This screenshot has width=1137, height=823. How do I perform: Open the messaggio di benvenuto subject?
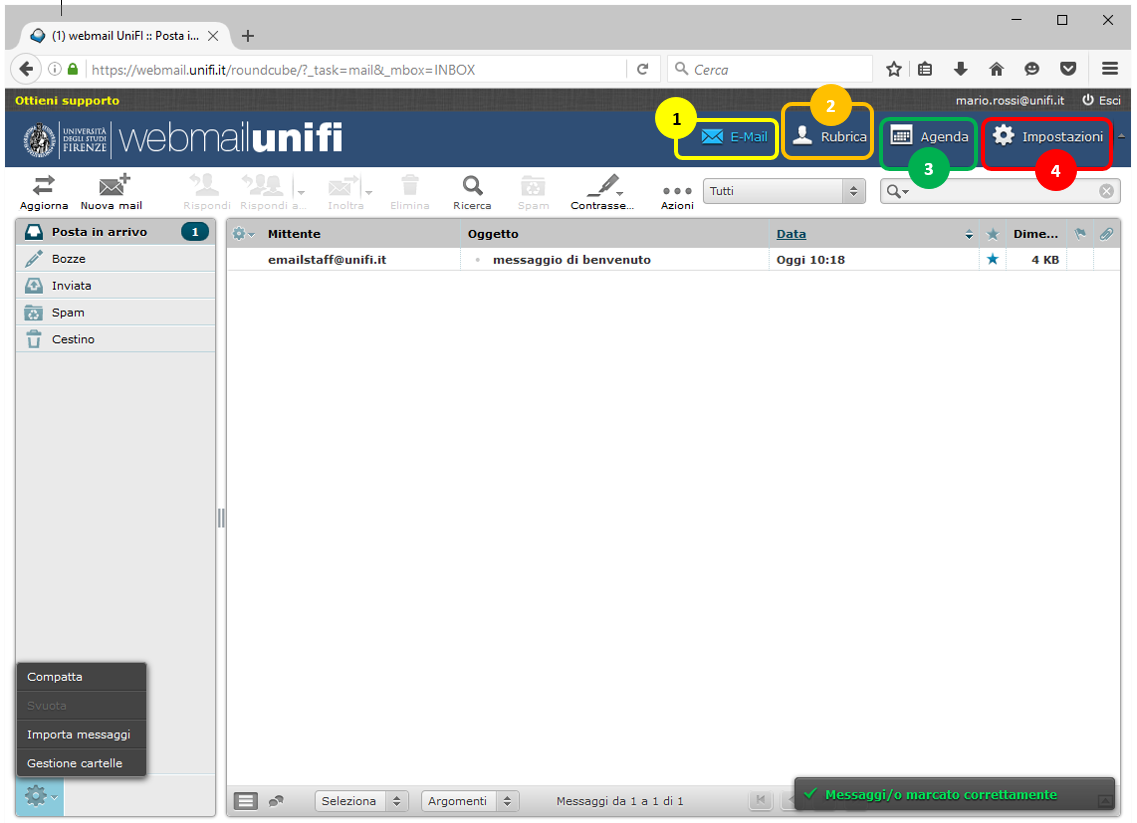pos(571,260)
